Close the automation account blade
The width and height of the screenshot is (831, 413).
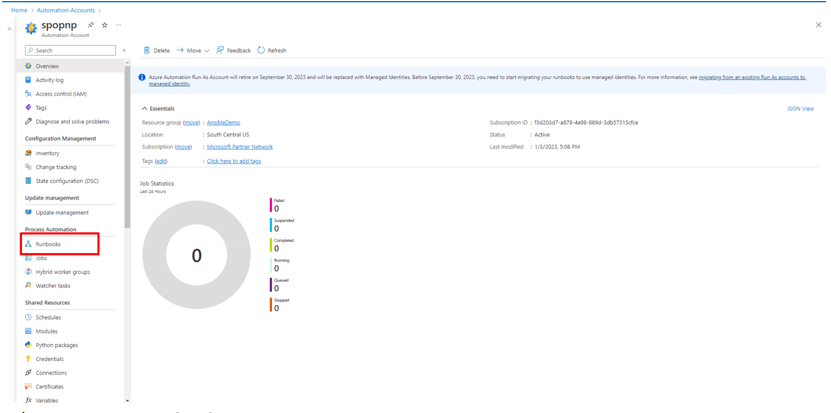point(819,25)
